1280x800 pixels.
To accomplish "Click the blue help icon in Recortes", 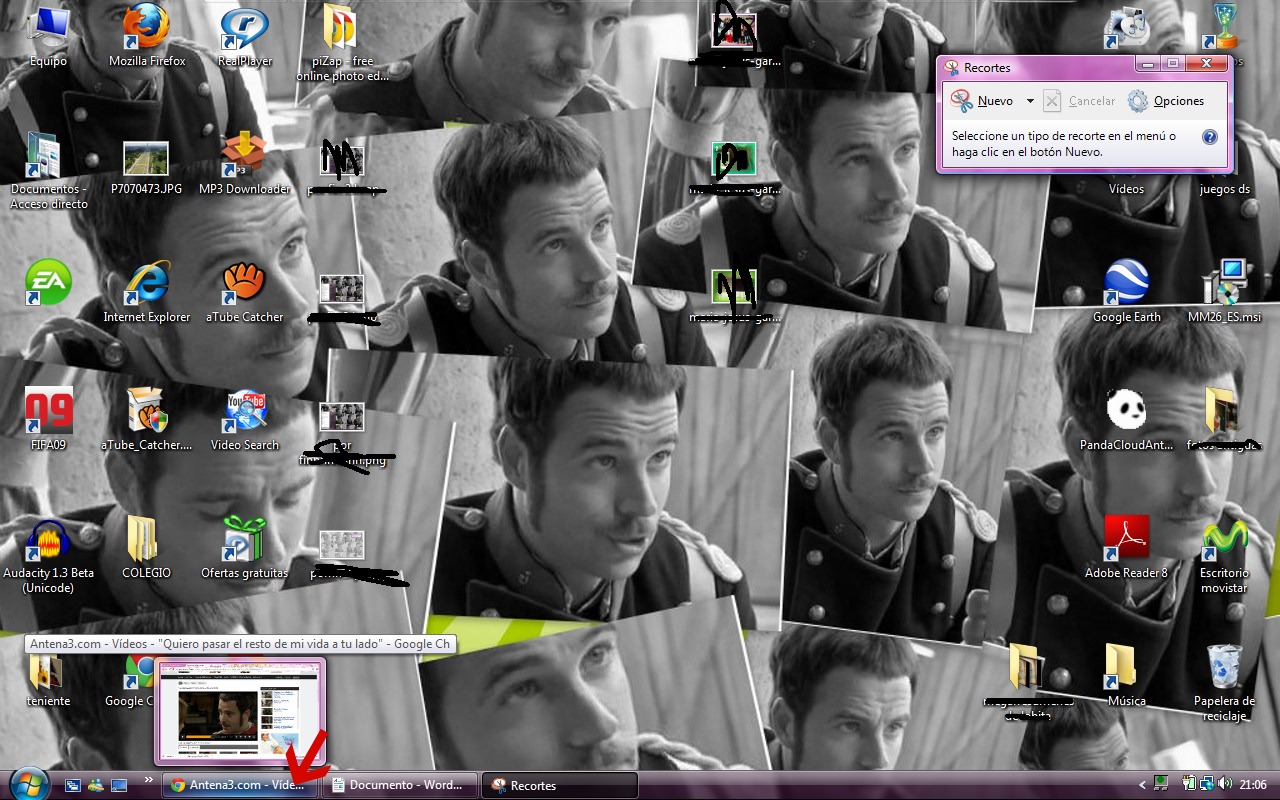I will [x=1209, y=137].
